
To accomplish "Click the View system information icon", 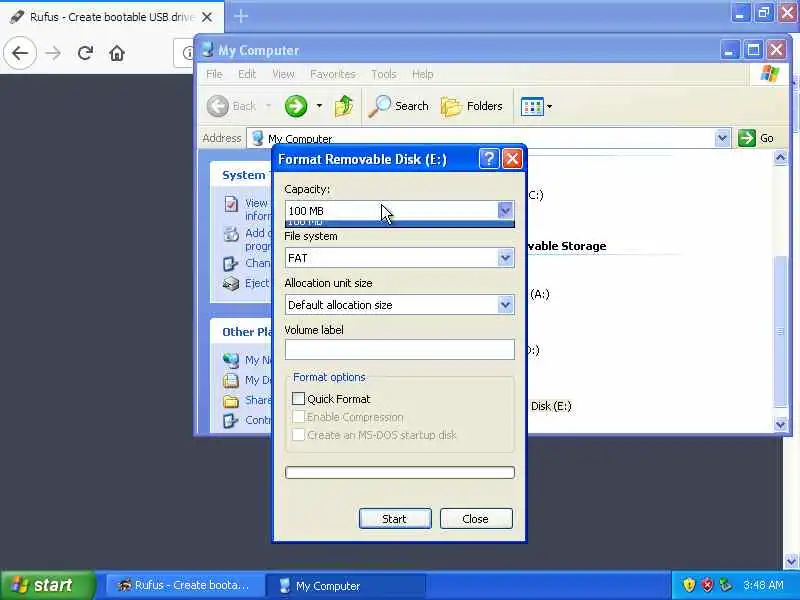I will 231,204.
